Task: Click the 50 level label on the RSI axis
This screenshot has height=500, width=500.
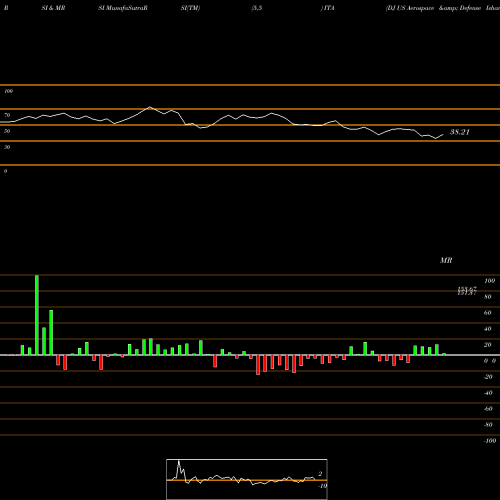Action: (7, 131)
